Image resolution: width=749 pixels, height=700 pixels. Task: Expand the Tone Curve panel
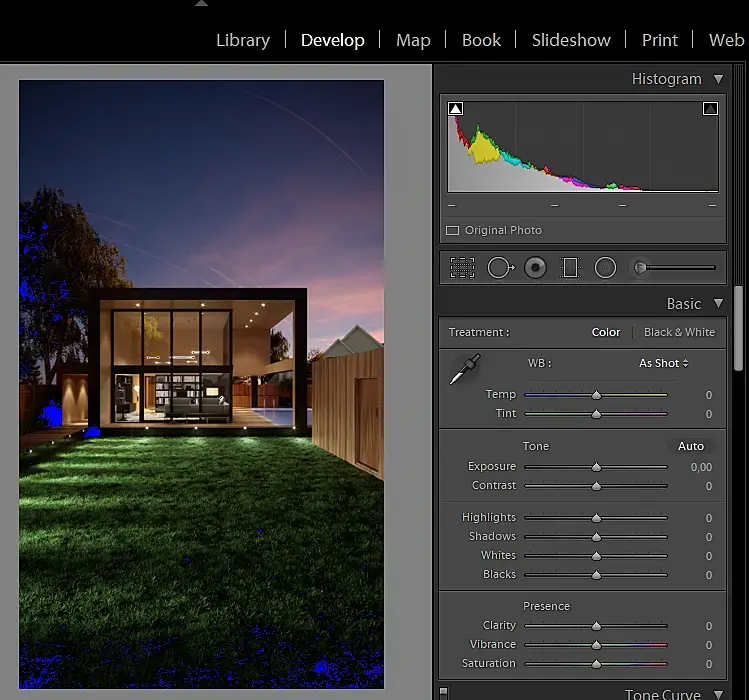[718, 694]
